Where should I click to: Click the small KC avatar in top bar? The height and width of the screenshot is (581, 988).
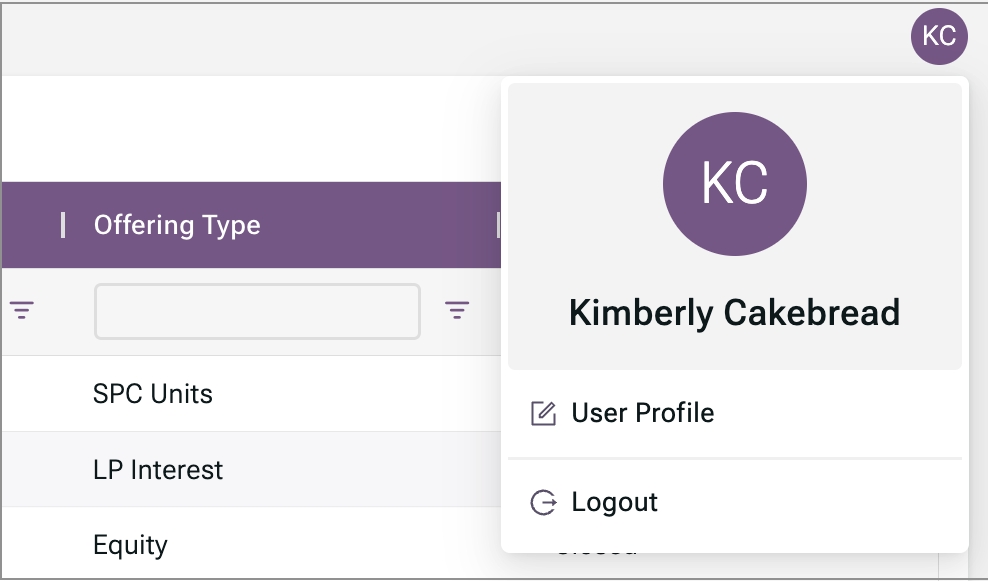939,37
